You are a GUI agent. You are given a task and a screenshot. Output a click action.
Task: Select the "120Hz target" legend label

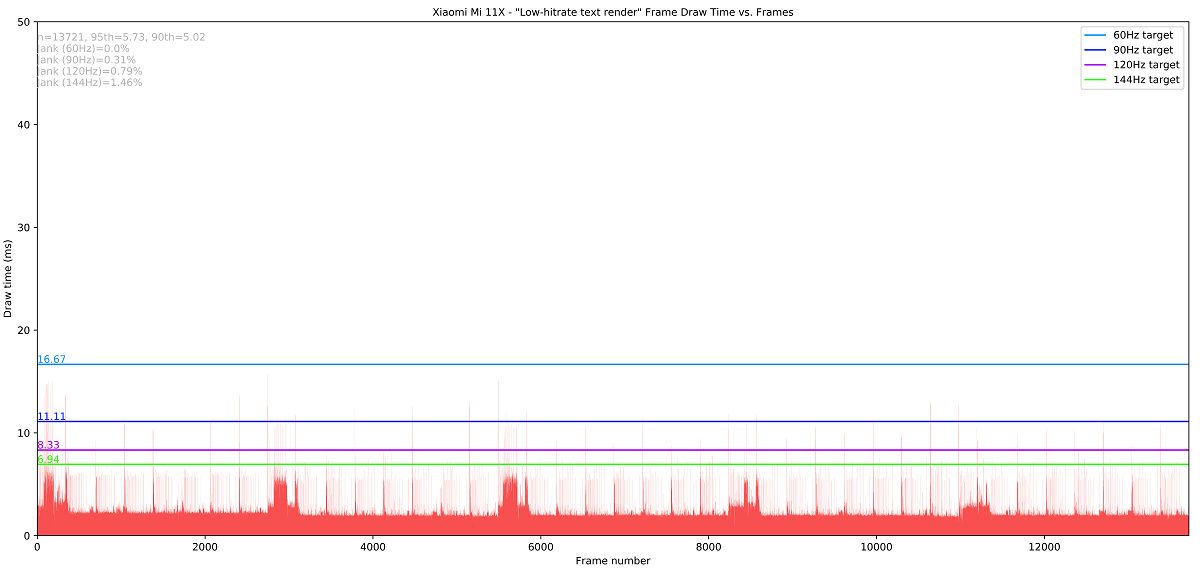click(x=1146, y=65)
